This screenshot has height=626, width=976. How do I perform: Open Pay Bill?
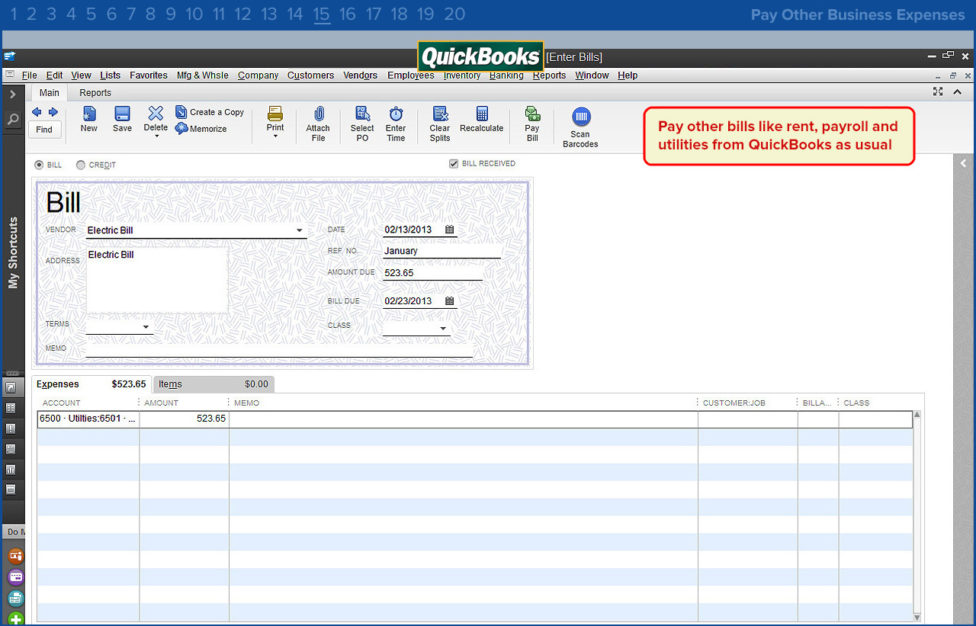point(532,124)
